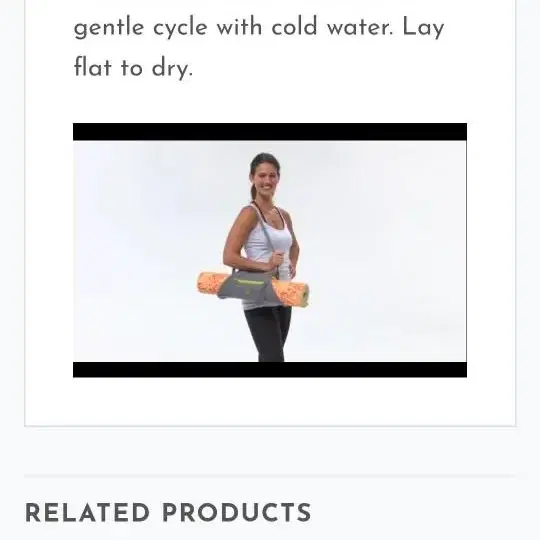The width and height of the screenshot is (540, 540).
Task: Click the green zipper on gray bag
Action: coord(249,282)
